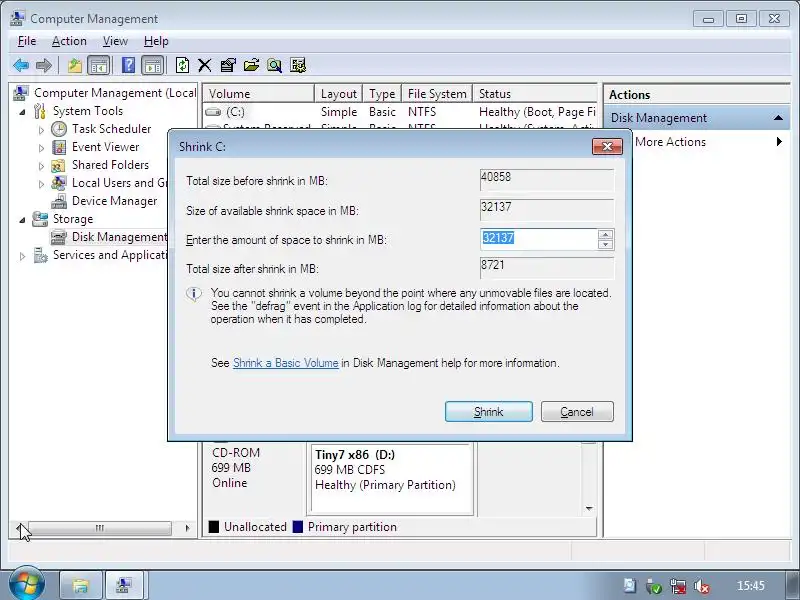Close the Shrink C: dialog
Image resolution: width=800 pixels, height=600 pixels.
pos(607,146)
